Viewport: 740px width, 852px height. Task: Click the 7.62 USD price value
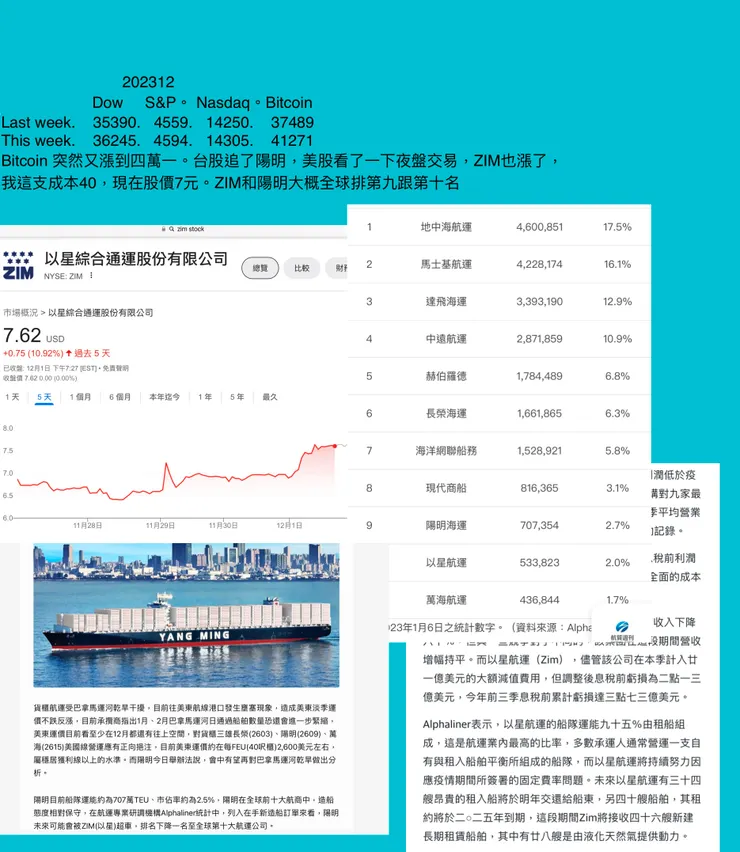[34, 335]
